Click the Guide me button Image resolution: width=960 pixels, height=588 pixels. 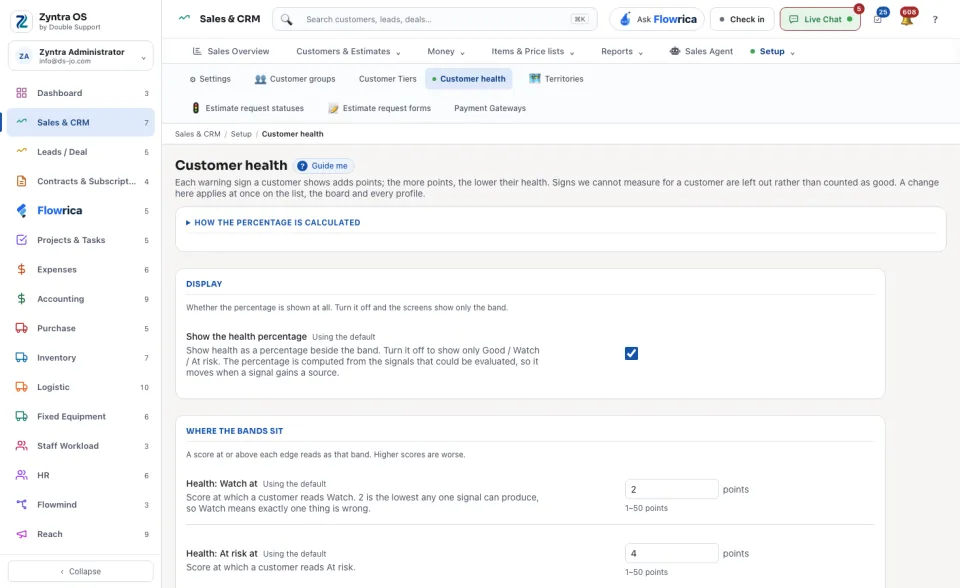[x=324, y=166]
